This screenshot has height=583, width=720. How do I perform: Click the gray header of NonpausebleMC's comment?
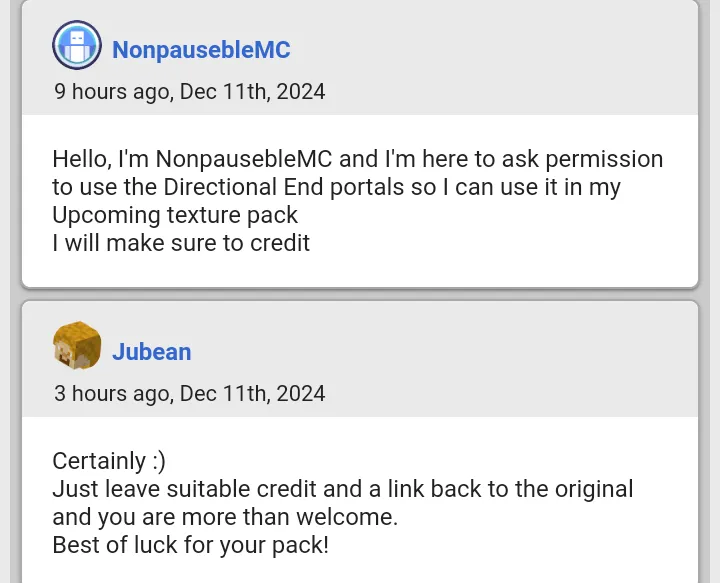360,57
